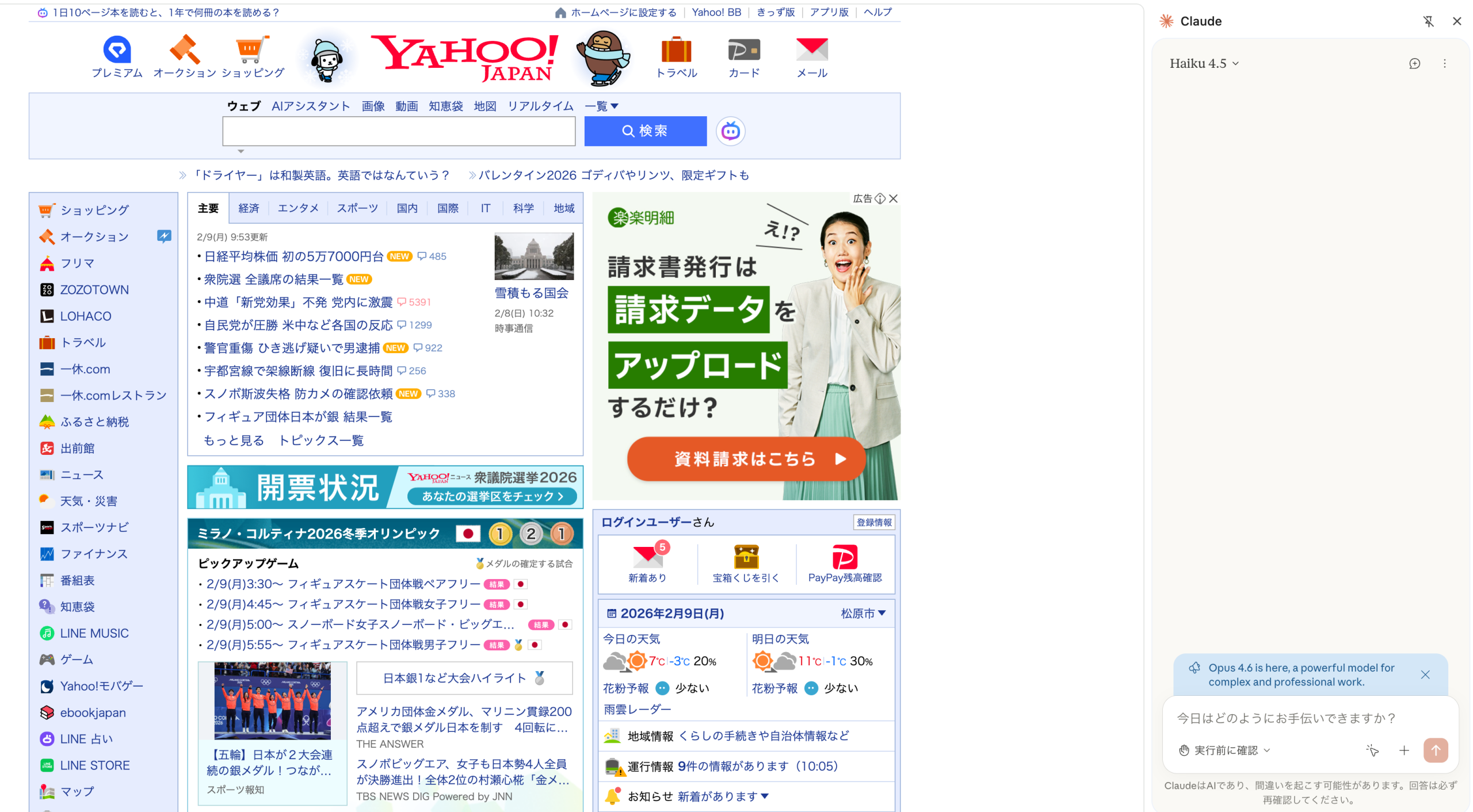Open the Mail envelope icon in header
This screenshot has height=812, width=1473.
(811, 50)
